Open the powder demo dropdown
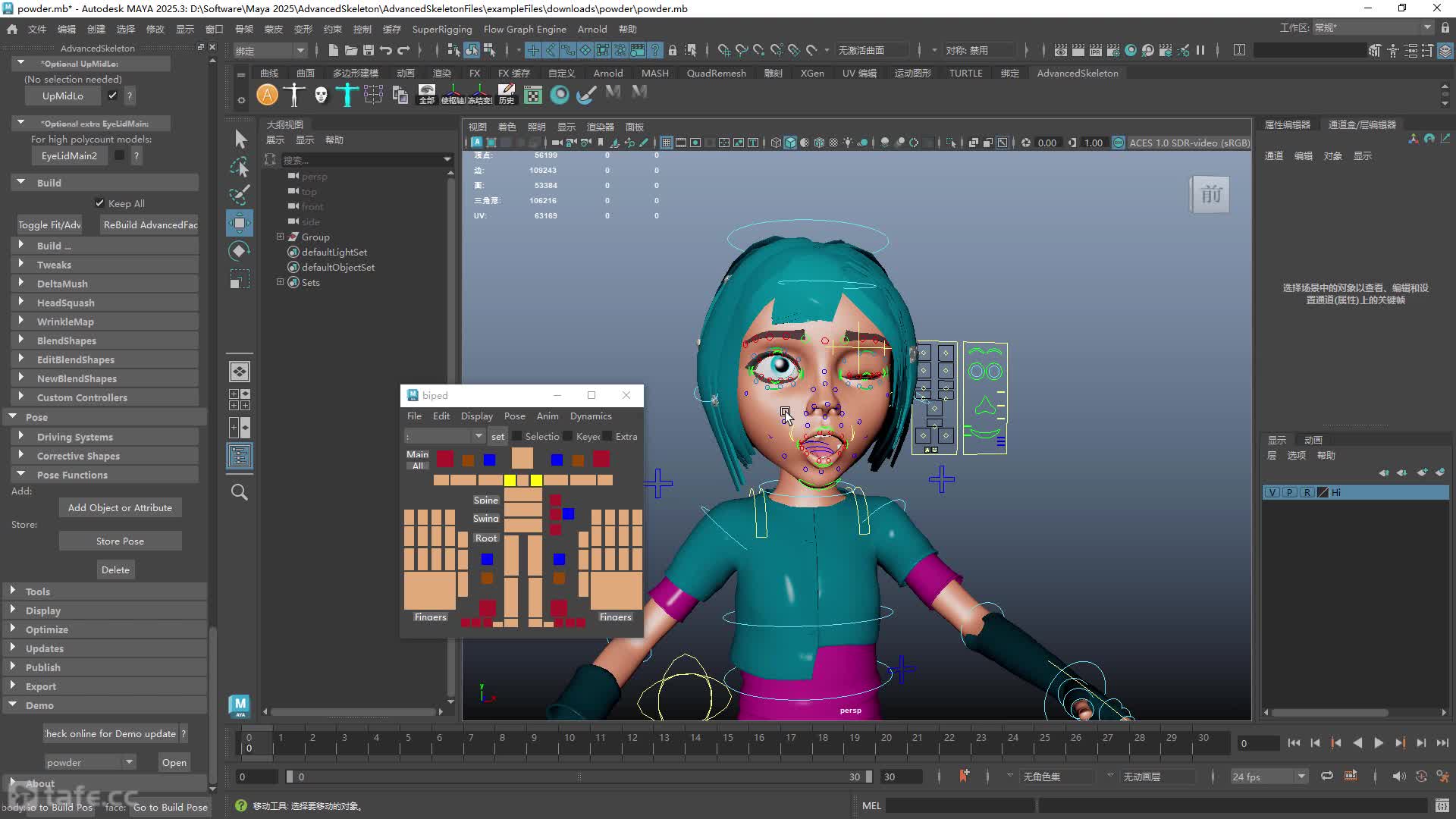 click(x=89, y=762)
